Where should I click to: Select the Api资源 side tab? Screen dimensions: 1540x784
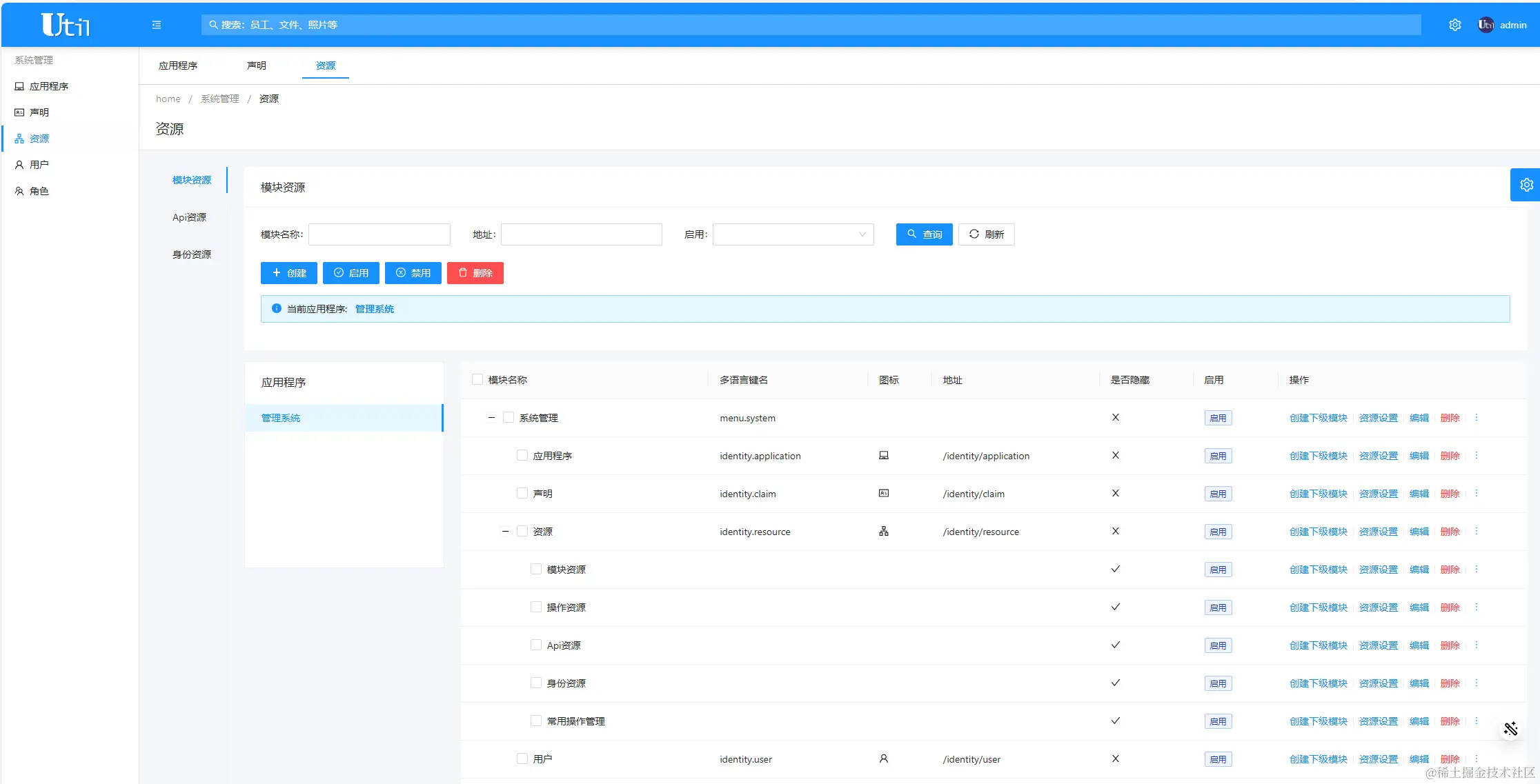click(x=190, y=217)
